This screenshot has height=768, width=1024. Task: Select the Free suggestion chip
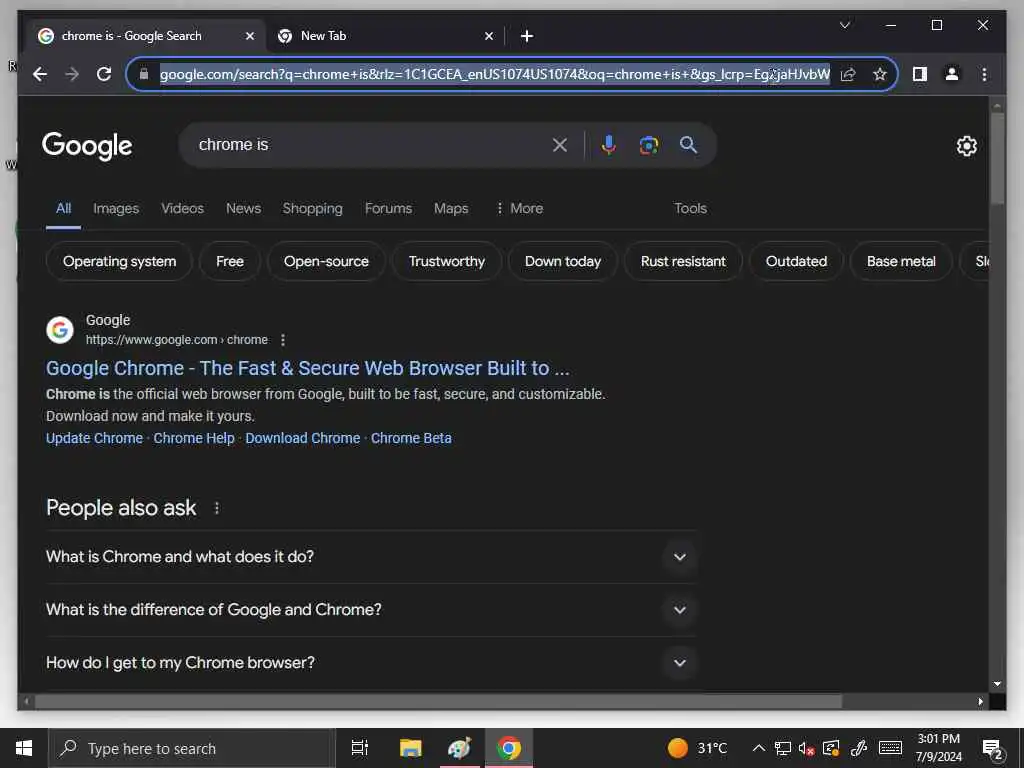pyautogui.click(x=230, y=261)
